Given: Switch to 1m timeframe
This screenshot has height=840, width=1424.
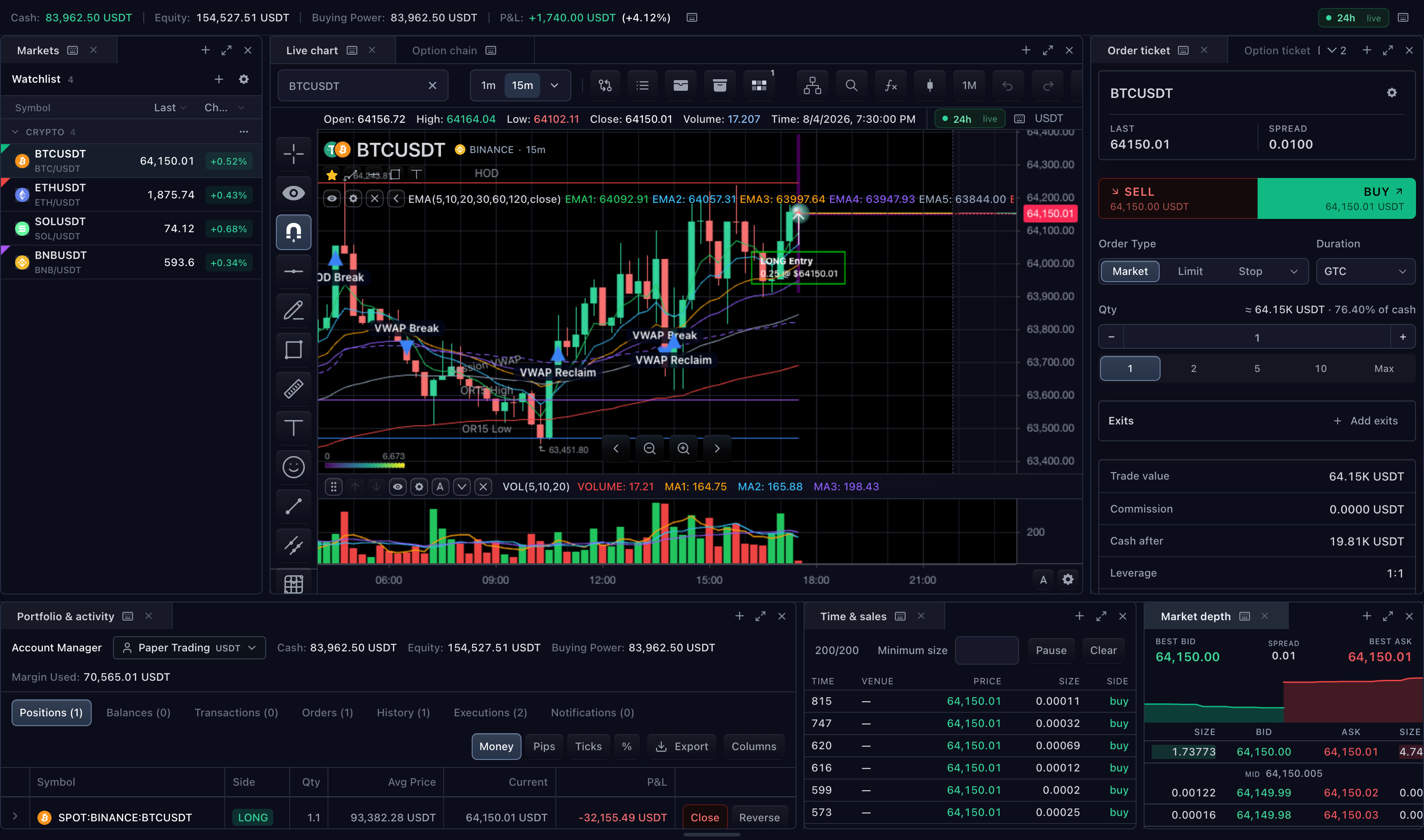Looking at the screenshot, I should [488, 85].
